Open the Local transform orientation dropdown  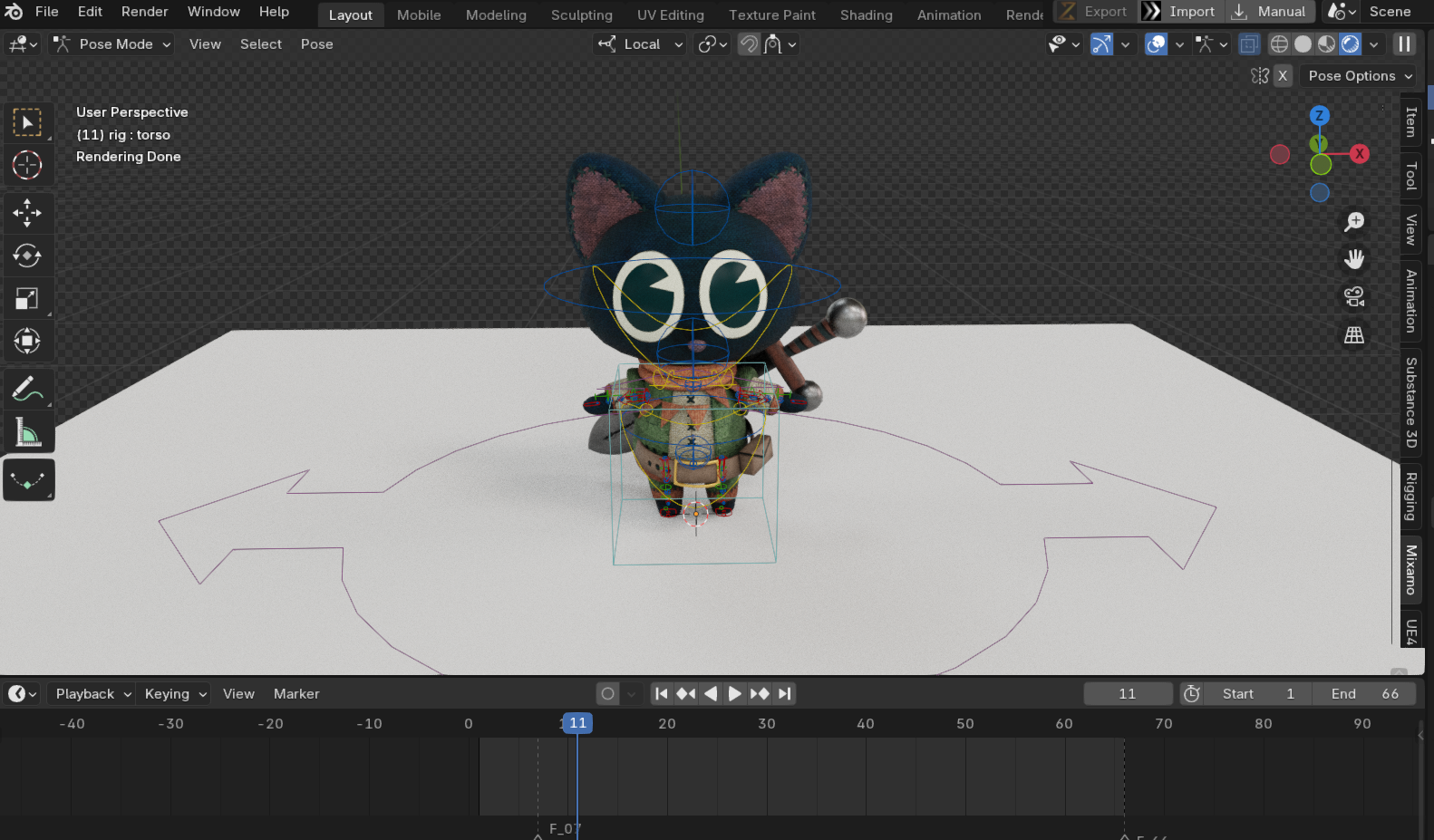point(640,44)
